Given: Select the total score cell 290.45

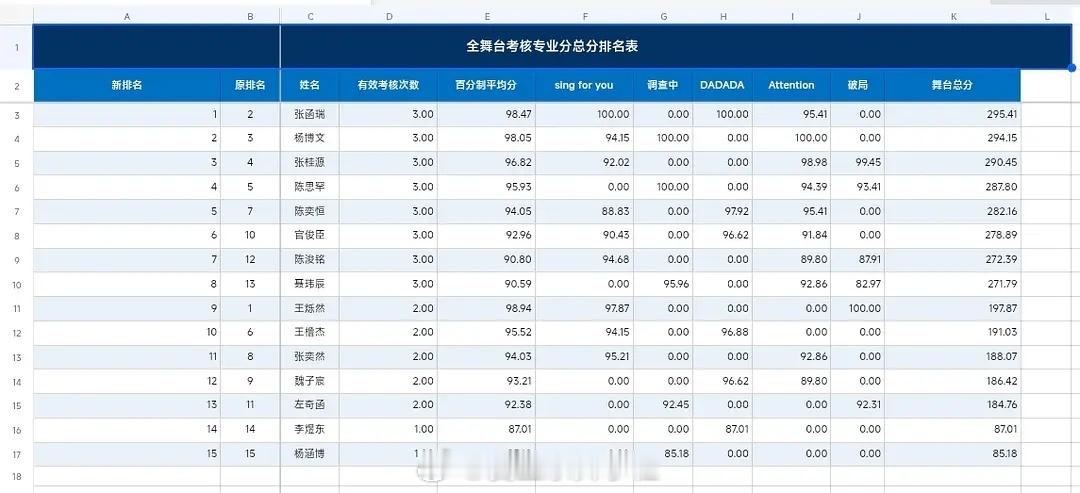Looking at the screenshot, I should point(953,162).
